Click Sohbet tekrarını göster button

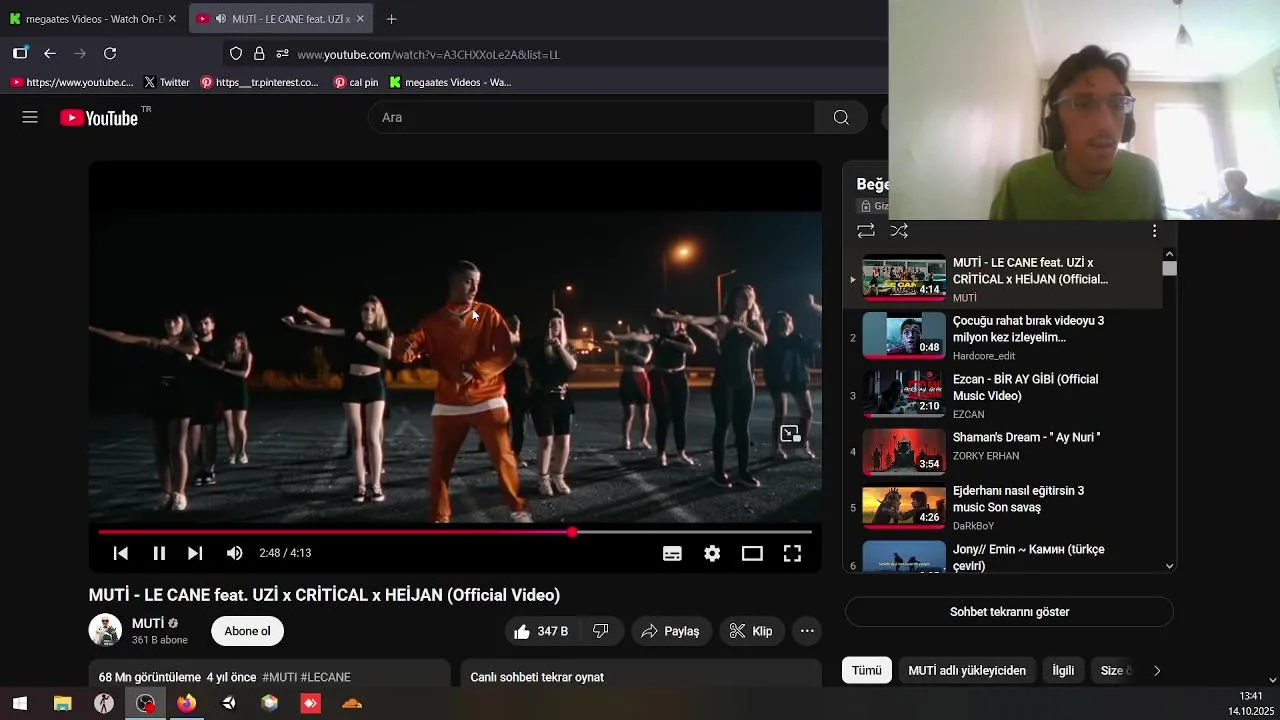1009,612
